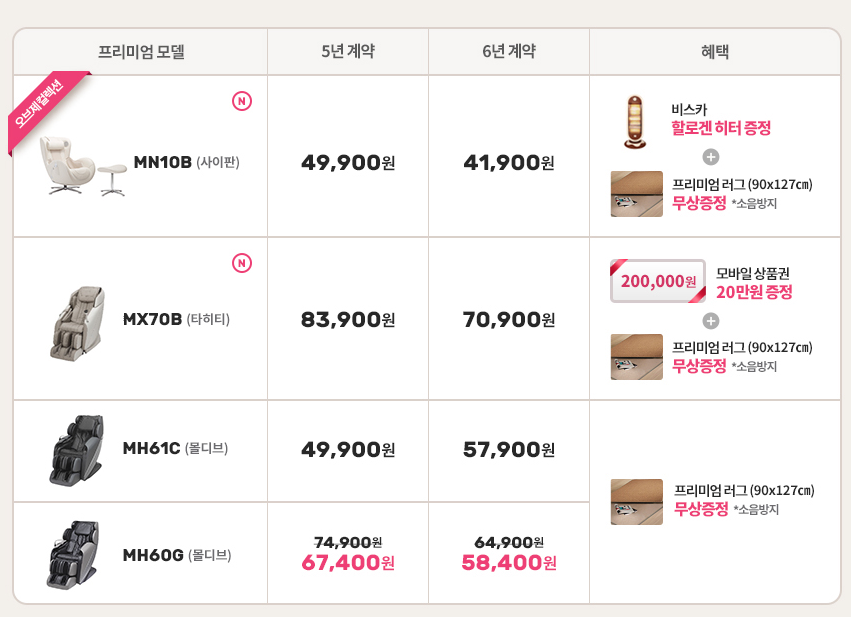Click the rug image beside MH61C and MH60G
851x617 pixels.
coord(636,501)
